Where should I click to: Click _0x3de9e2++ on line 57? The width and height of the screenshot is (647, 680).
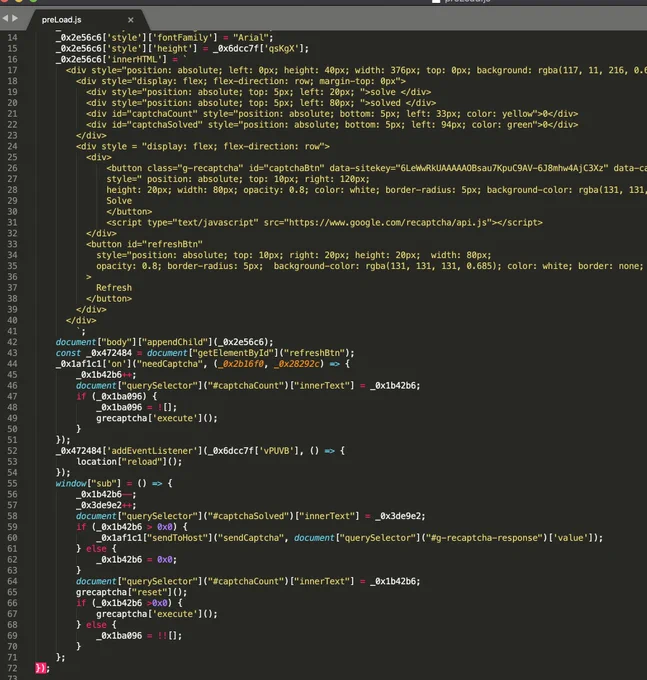[x=106, y=505]
